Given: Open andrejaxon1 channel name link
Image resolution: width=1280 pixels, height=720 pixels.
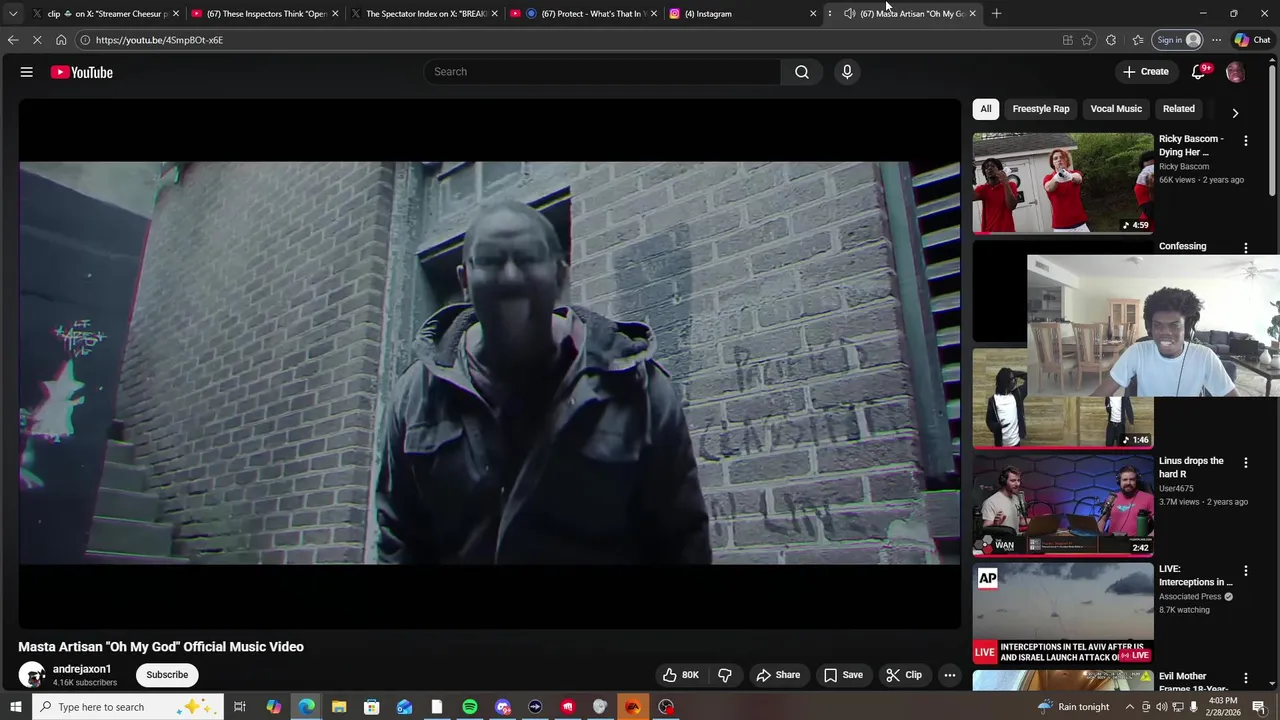Looking at the screenshot, I should point(82,669).
